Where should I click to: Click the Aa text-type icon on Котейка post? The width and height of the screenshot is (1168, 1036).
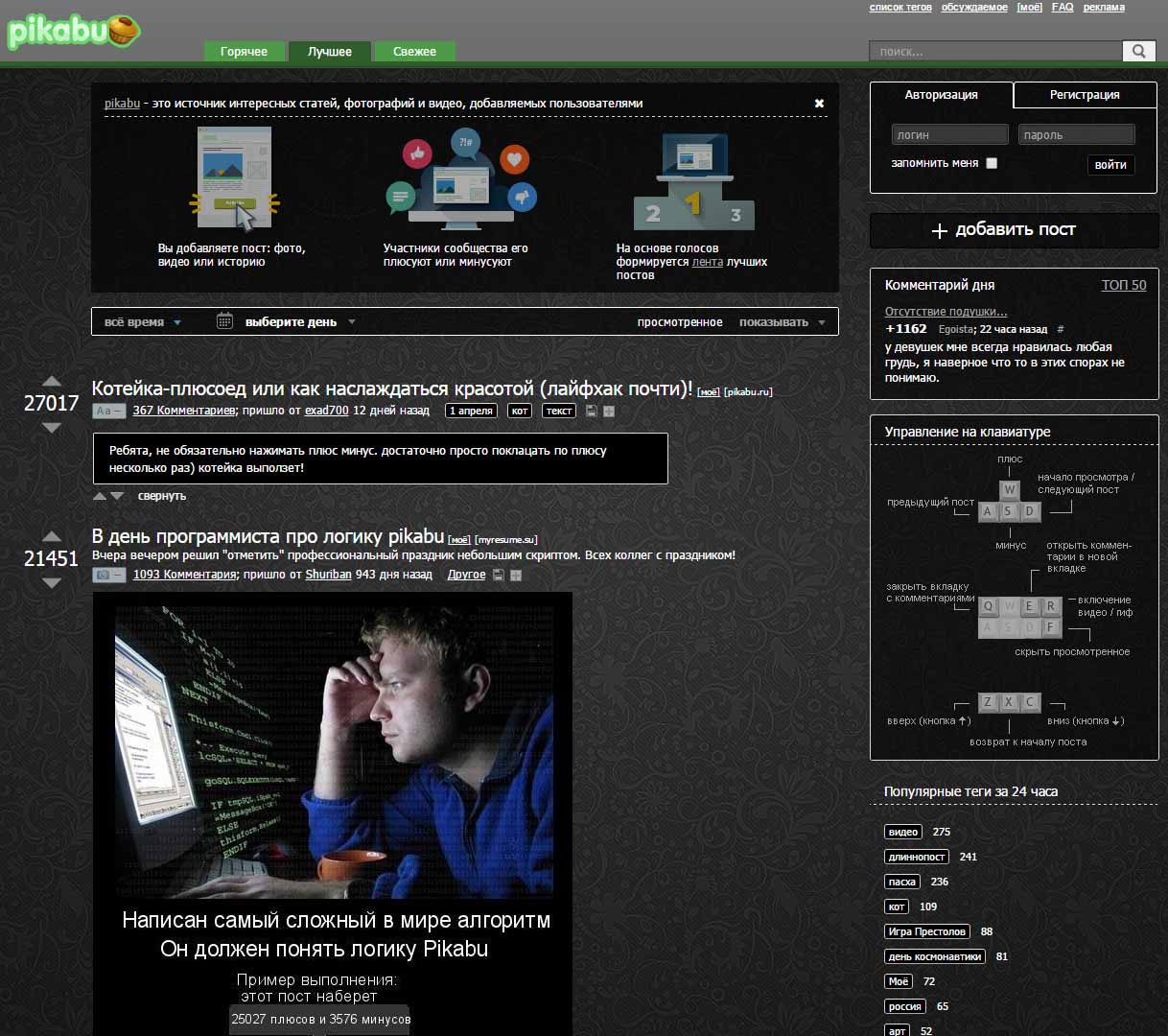coord(108,411)
